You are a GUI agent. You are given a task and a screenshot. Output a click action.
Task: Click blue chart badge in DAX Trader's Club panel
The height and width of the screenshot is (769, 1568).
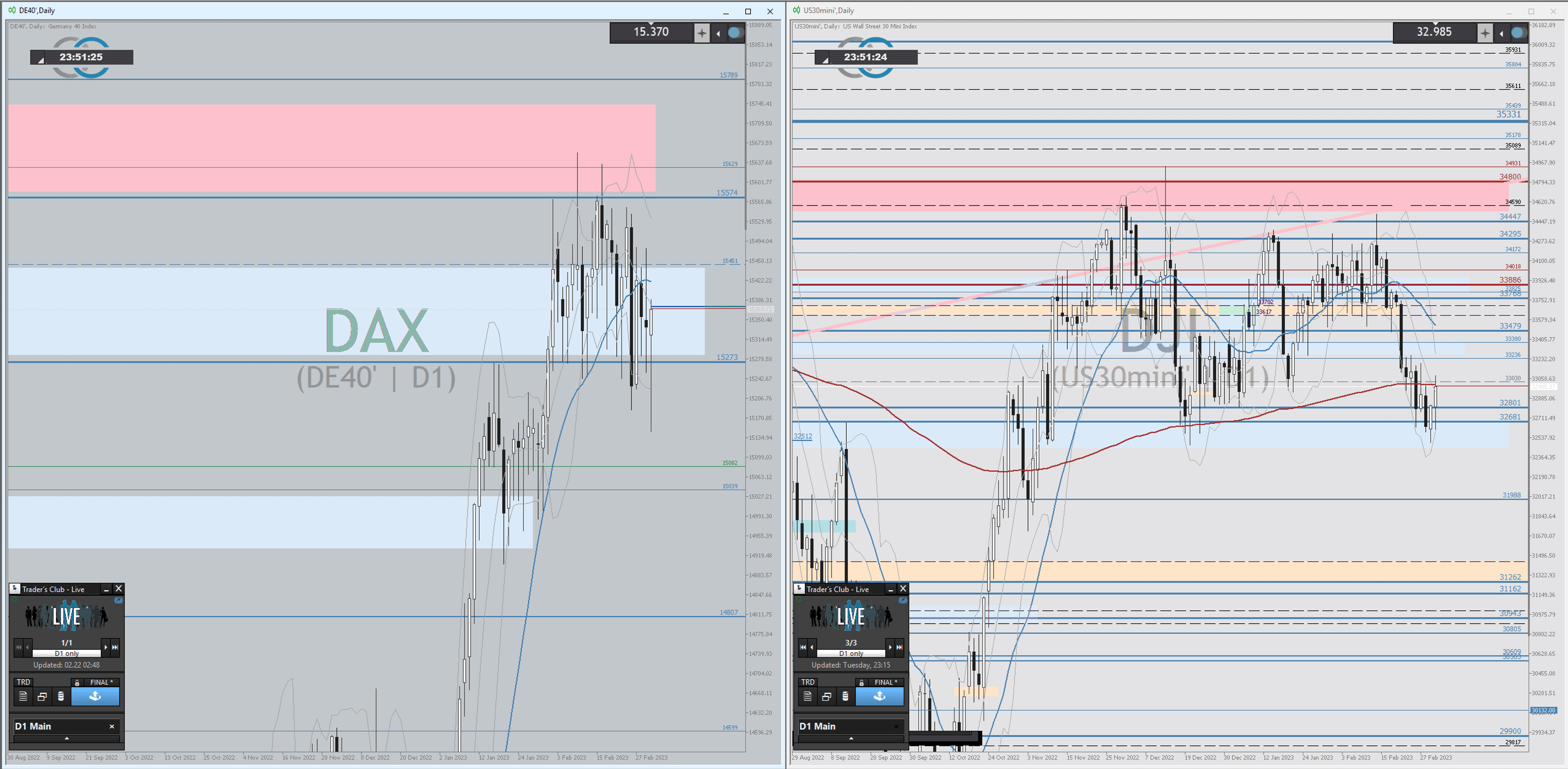tap(119, 600)
